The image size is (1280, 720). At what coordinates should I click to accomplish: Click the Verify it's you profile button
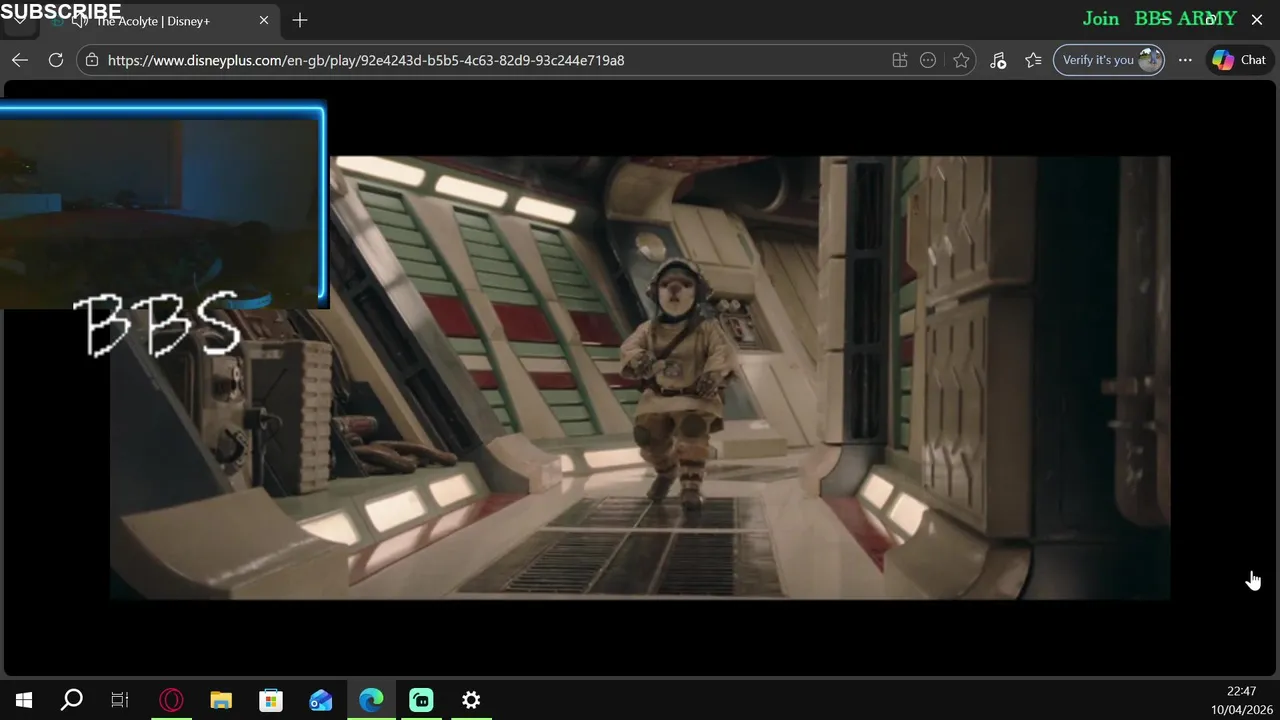click(x=1108, y=60)
